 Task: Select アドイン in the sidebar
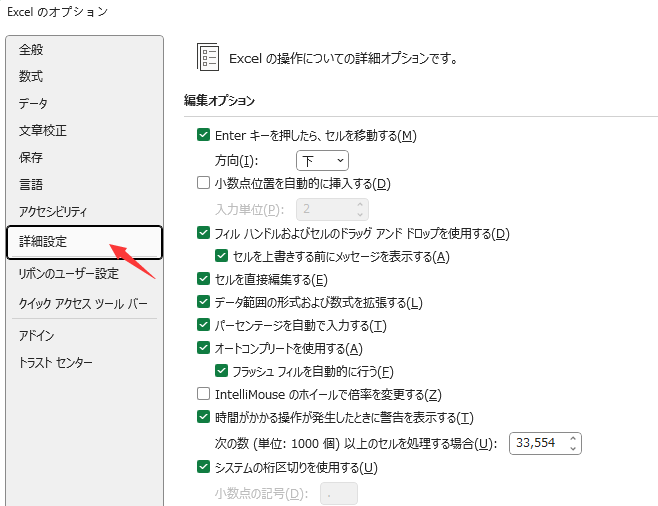tap(37, 335)
